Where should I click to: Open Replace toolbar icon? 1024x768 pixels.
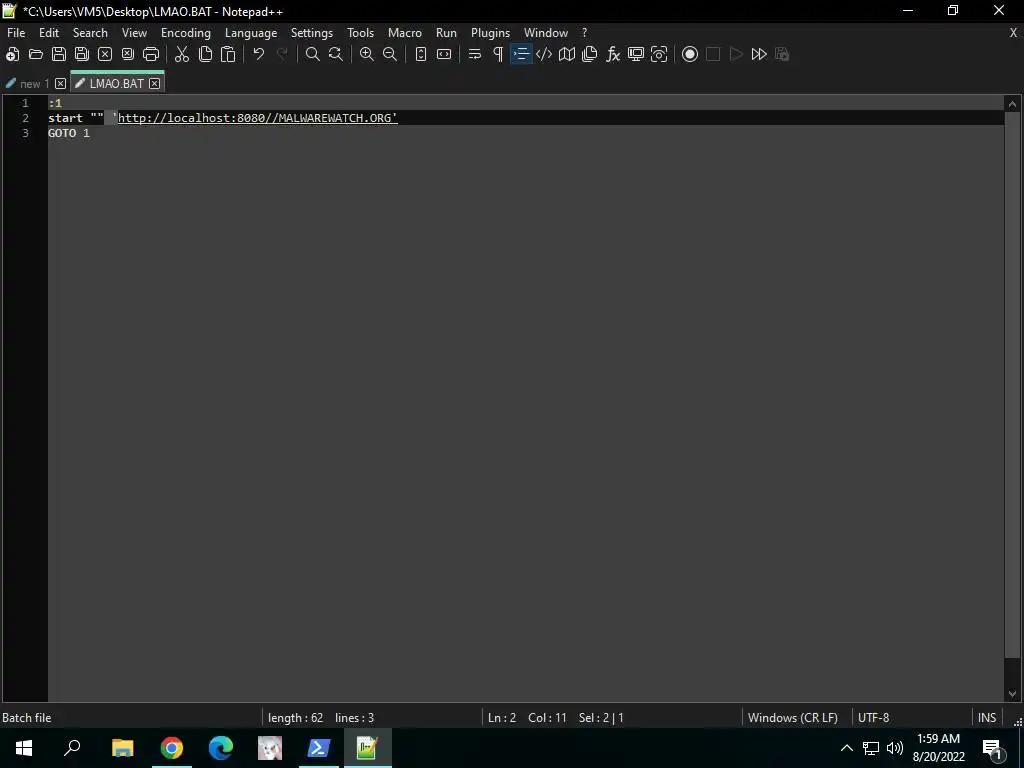(x=336, y=54)
